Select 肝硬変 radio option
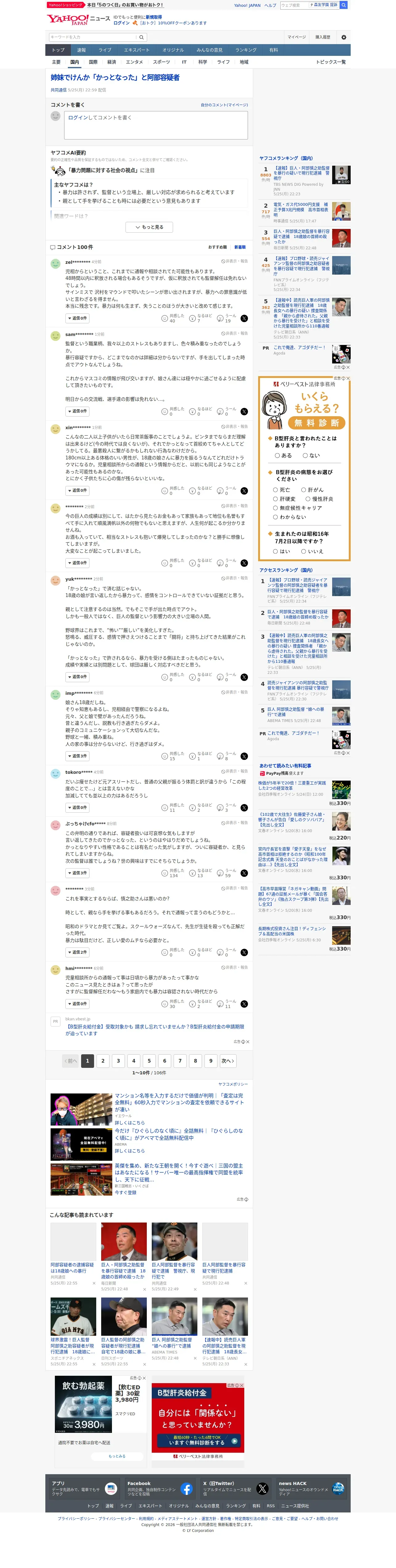This screenshot has width=396, height=1568. tap(284, 499)
